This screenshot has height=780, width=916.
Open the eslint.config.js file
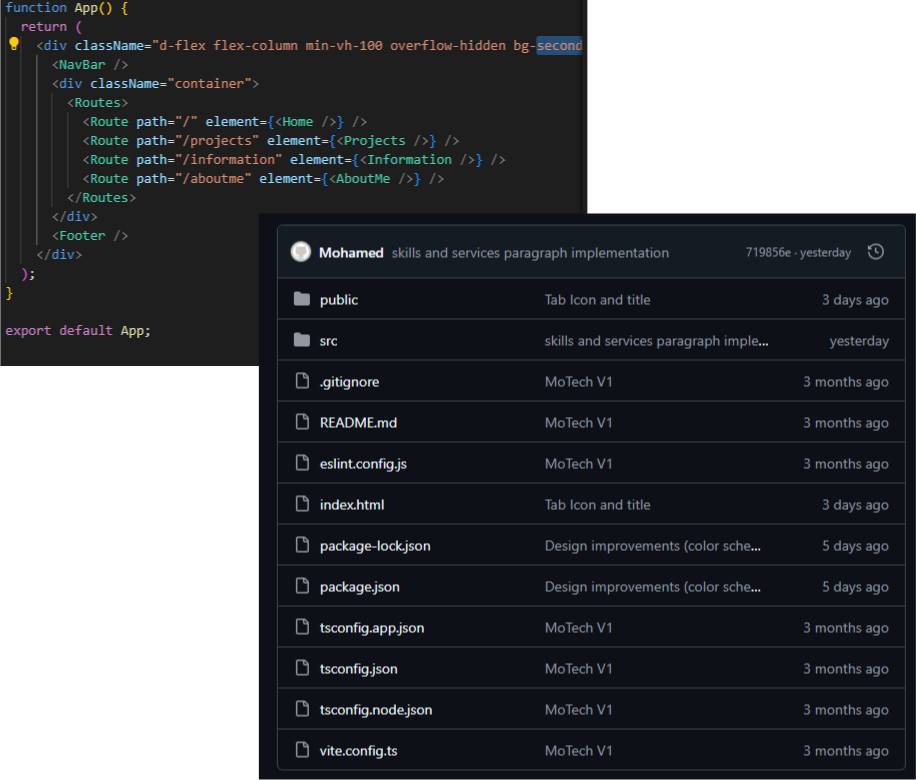(x=363, y=464)
